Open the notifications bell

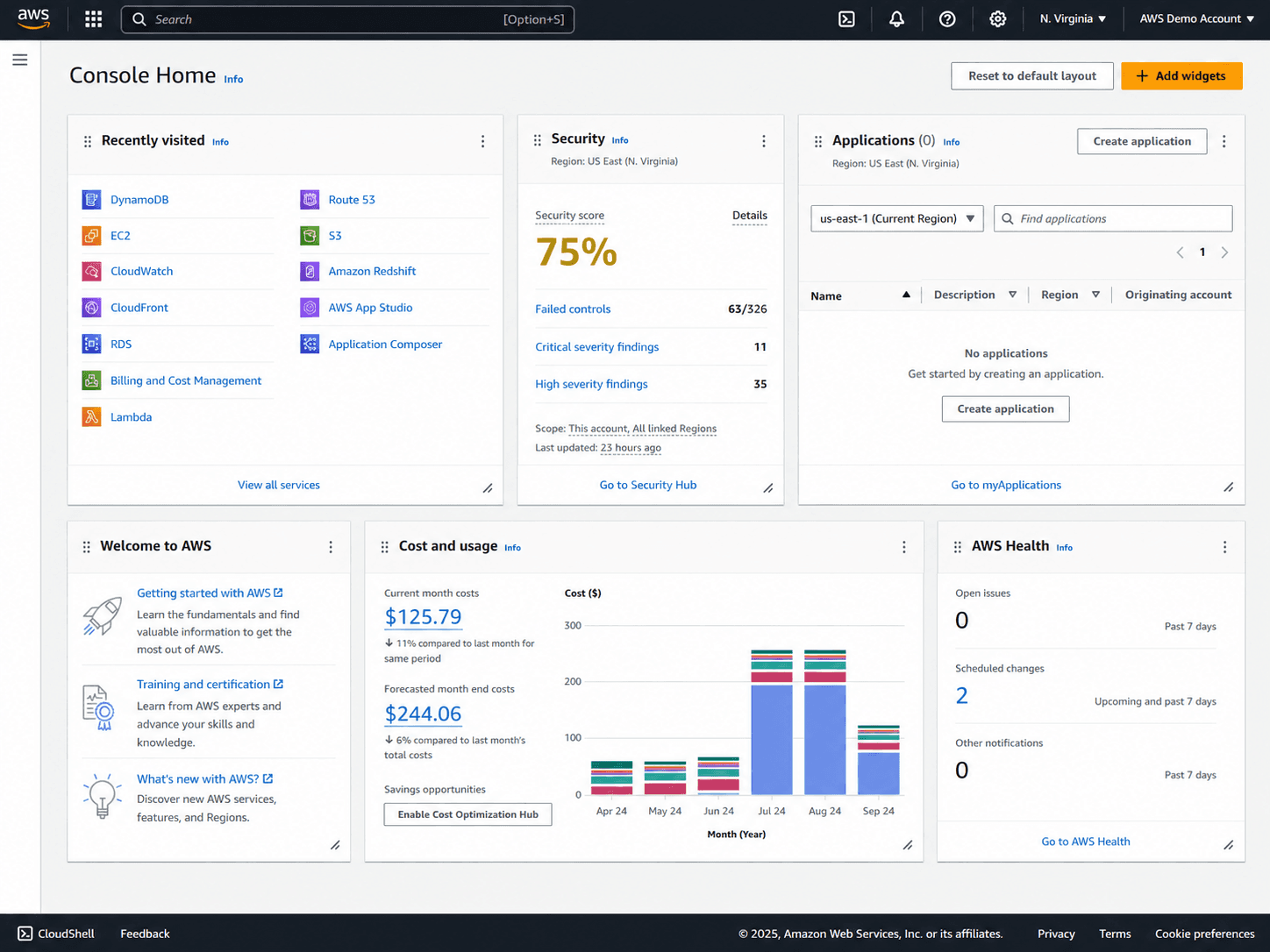(x=896, y=19)
